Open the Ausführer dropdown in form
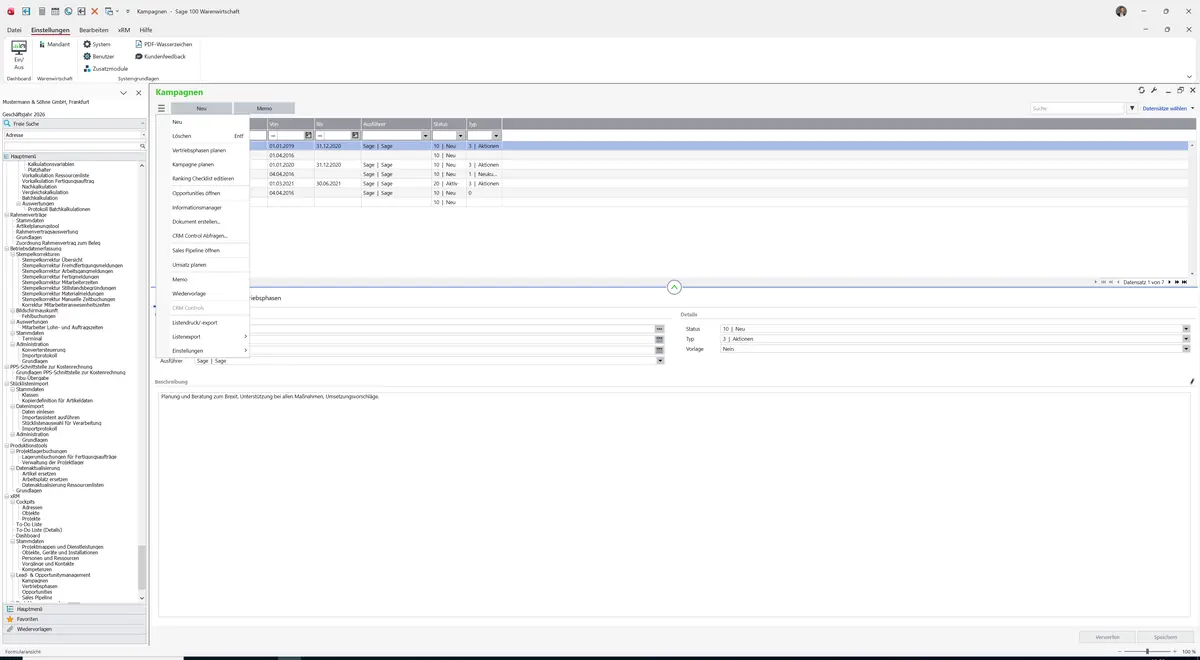The width and height of the screenshot is (1200, 660). click(x=660, y=360)
